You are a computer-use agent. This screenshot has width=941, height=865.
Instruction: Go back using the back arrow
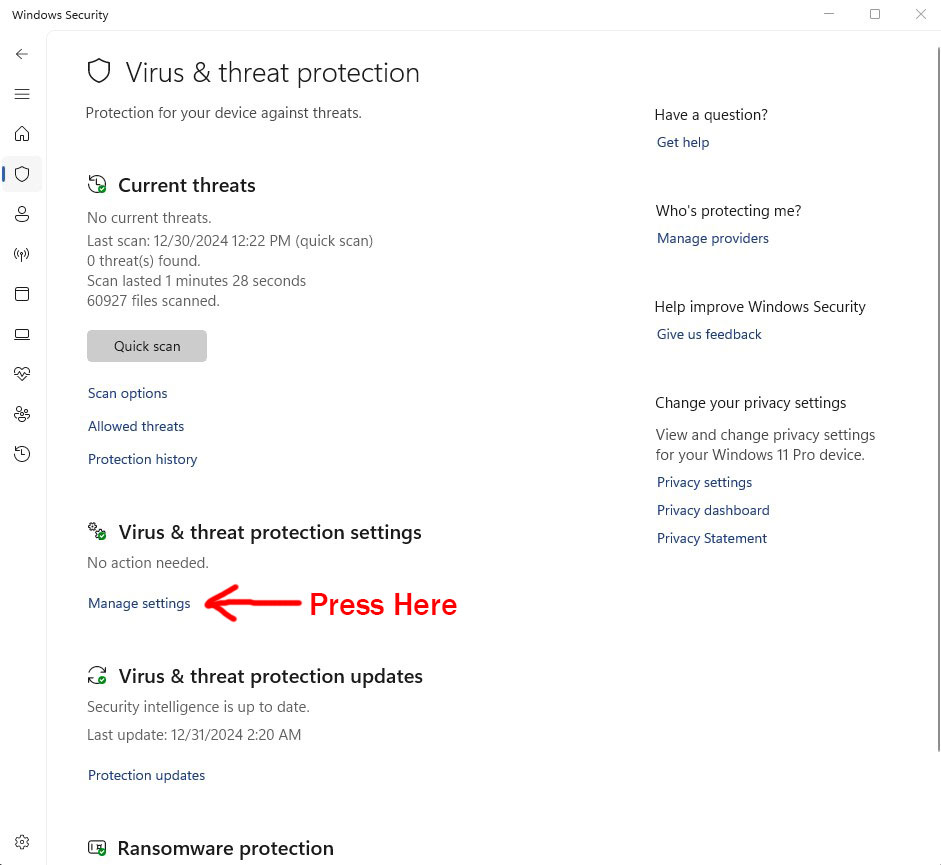(x=22, y=54)
